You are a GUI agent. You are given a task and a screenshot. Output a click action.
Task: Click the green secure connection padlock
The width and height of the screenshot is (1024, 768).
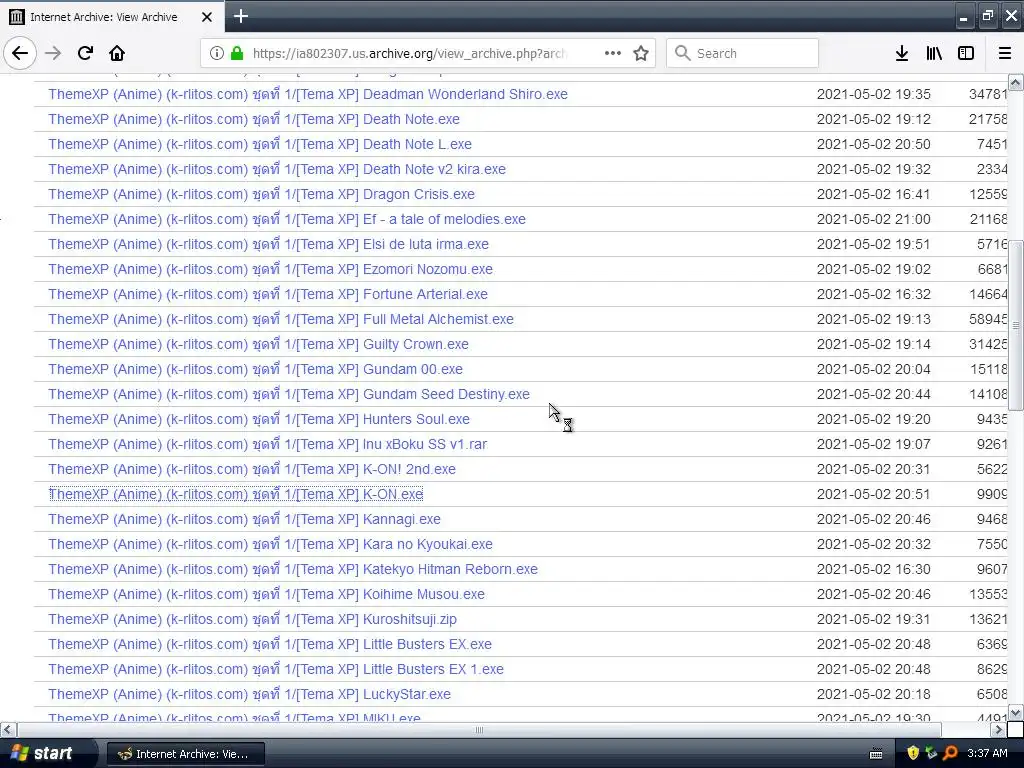(x=237, y=53)
